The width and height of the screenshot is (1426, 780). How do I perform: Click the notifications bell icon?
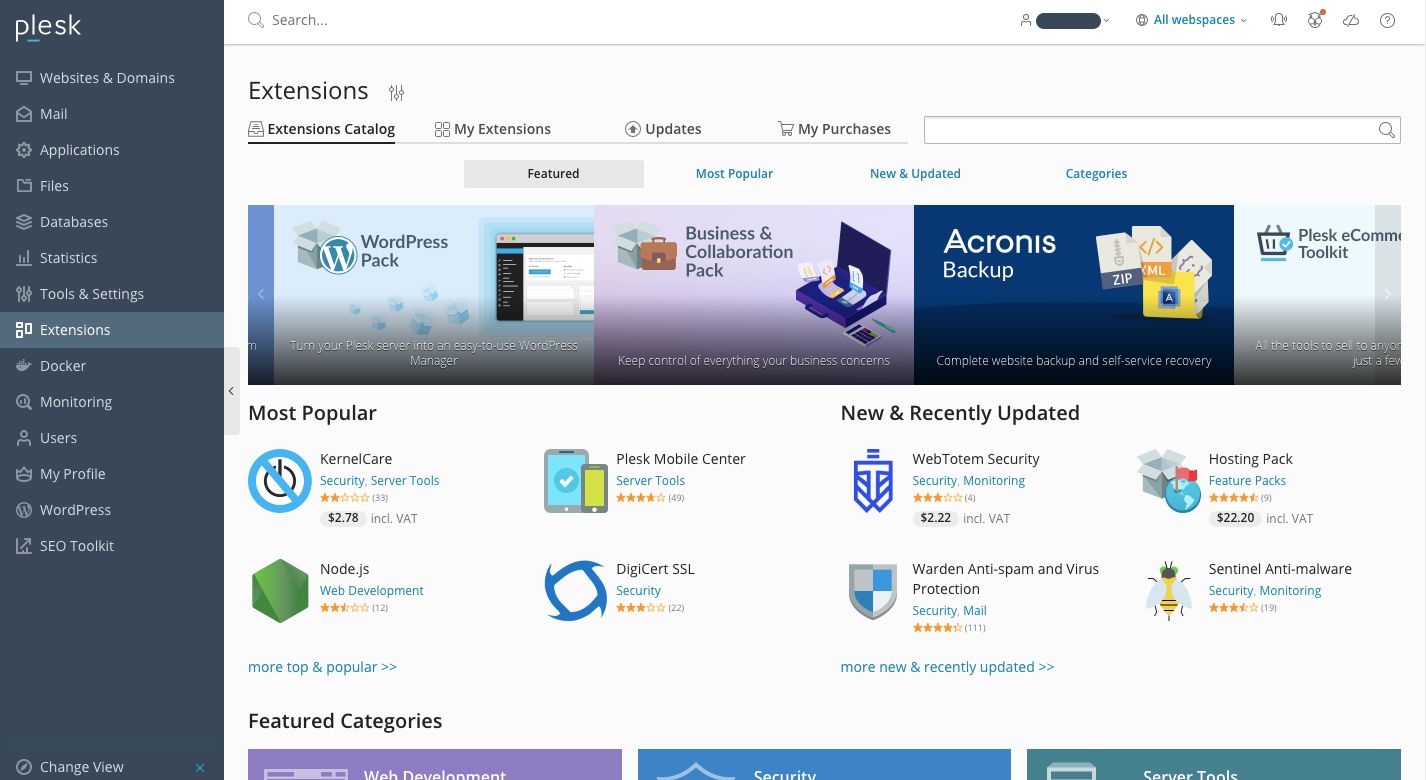(1279, 20)
